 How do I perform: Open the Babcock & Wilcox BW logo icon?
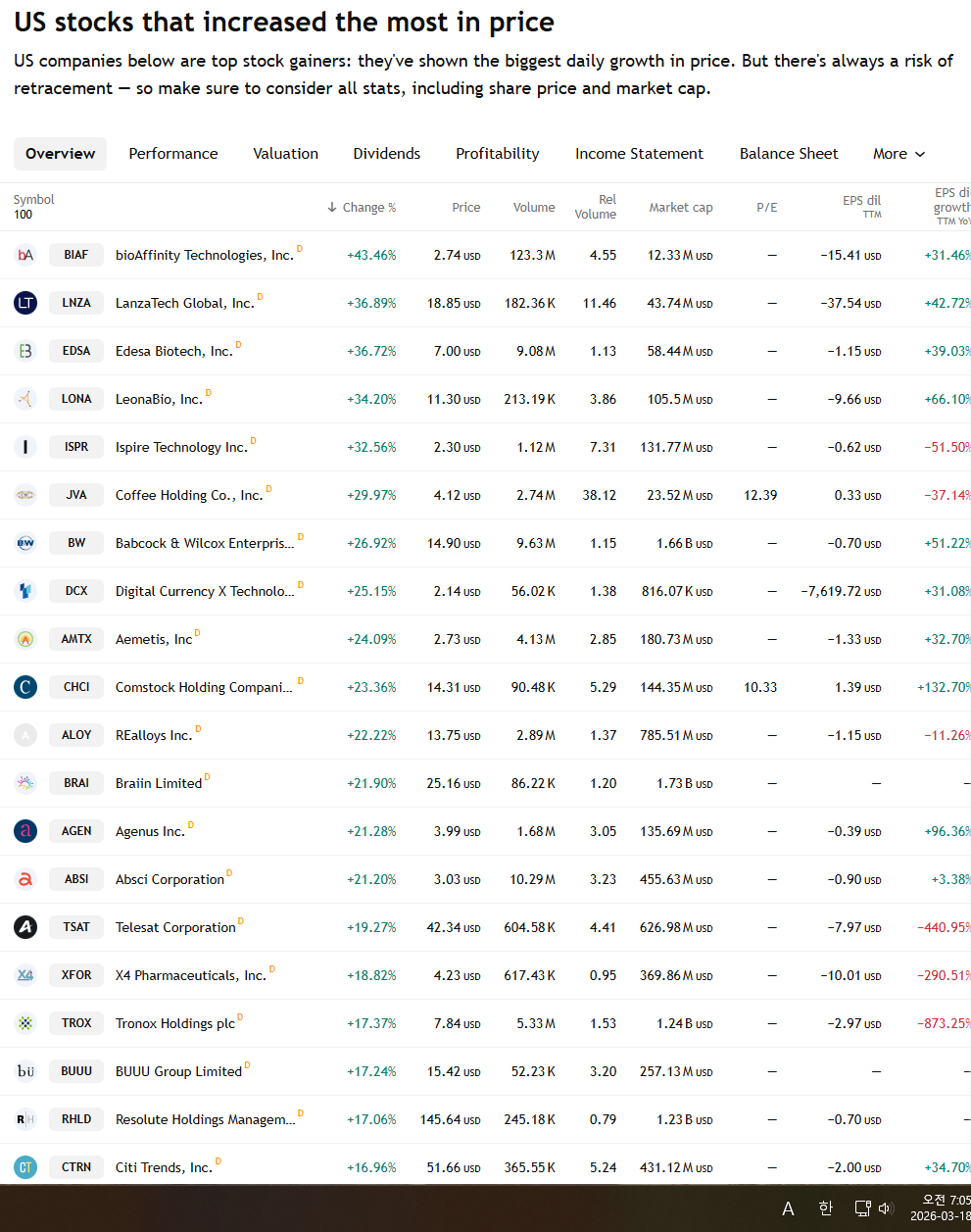(25, 543)
